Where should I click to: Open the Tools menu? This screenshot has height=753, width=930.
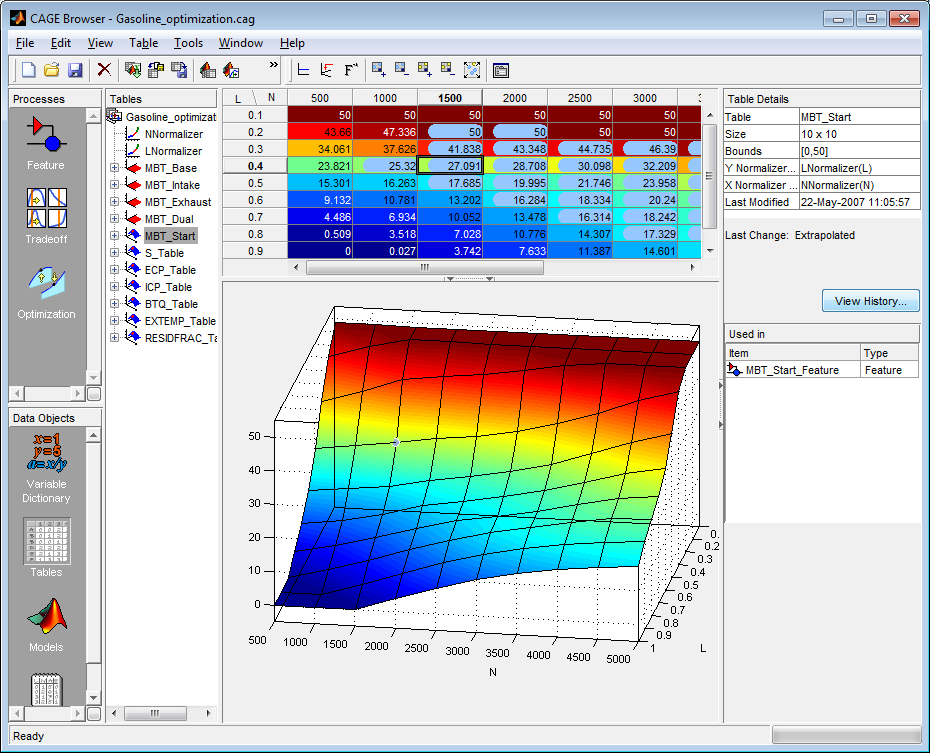point(188,43)
